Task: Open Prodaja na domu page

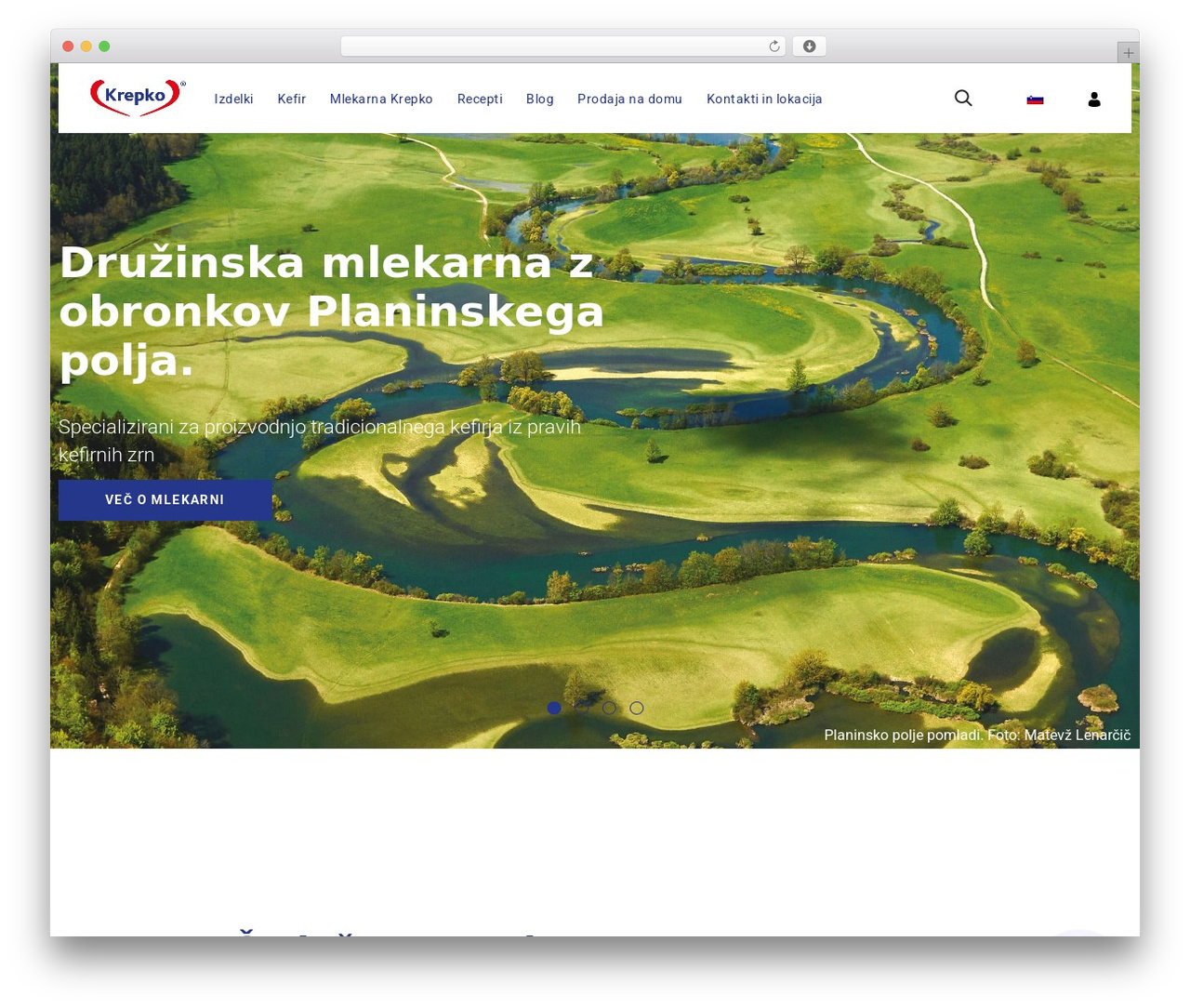Action: 629,99
